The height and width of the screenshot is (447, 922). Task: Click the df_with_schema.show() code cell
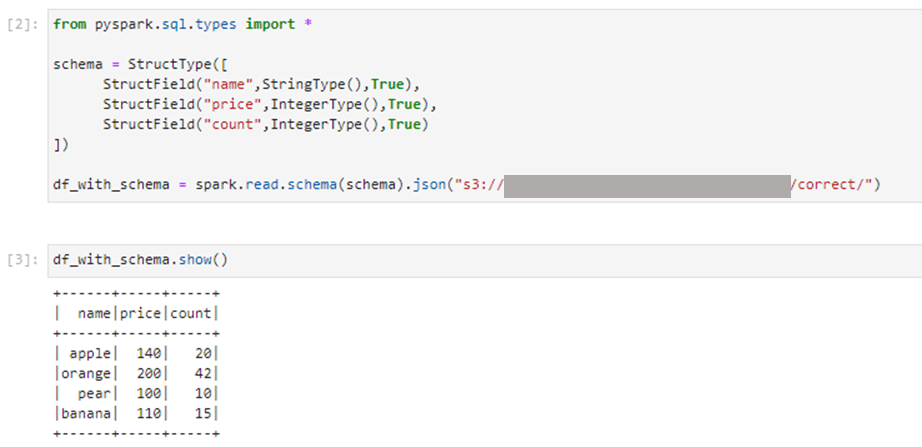click(485, 260)
